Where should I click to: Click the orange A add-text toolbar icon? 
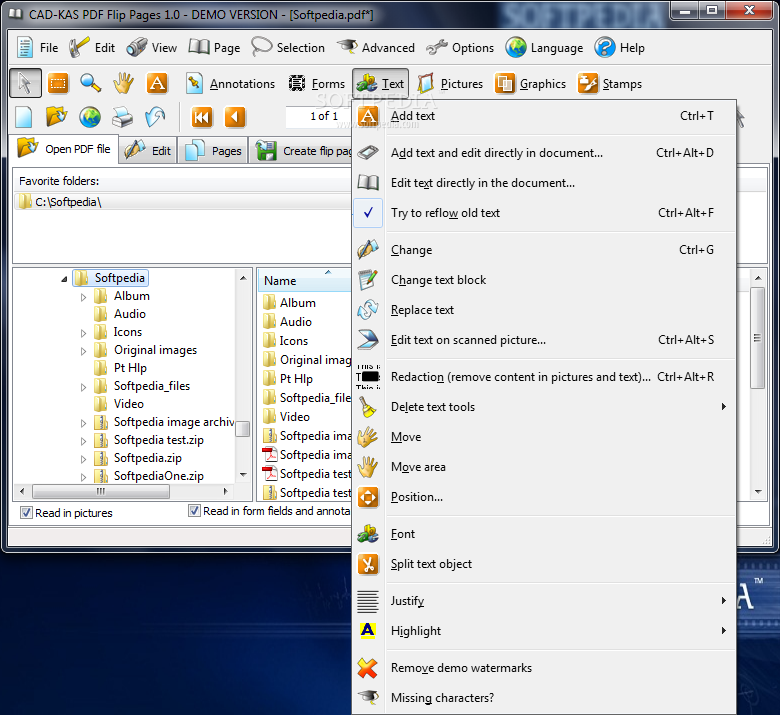coord(157,83)
